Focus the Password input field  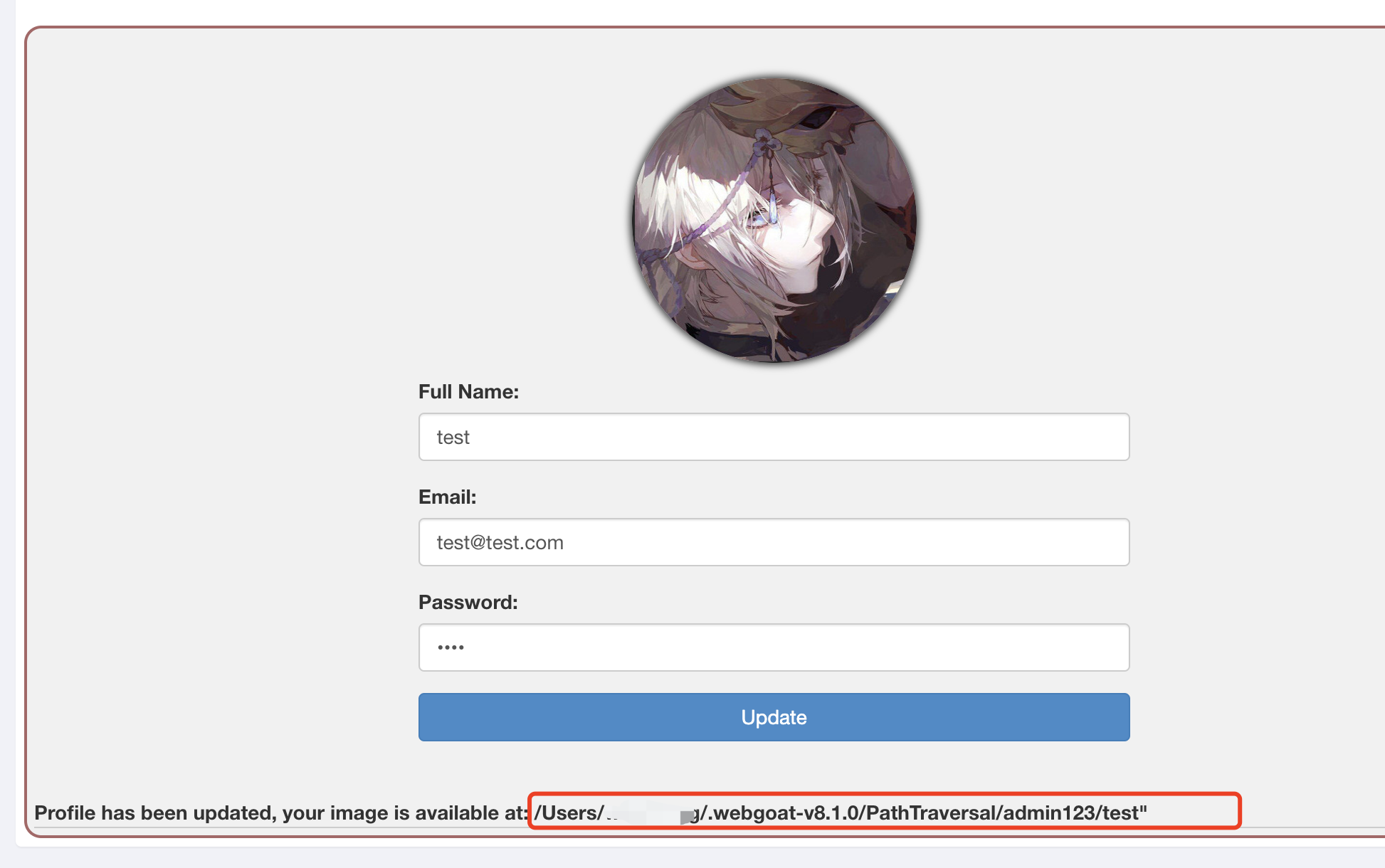click(x=774, y=647)
